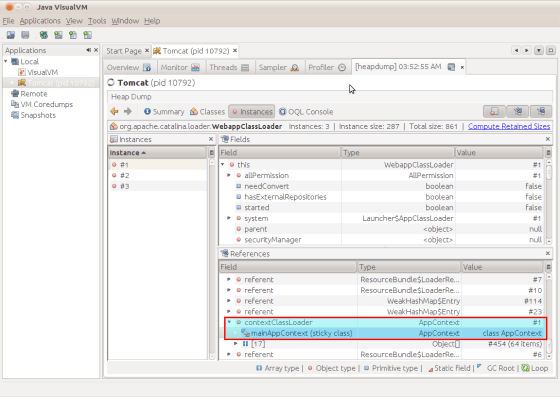Open the Window menu
Screen dimensions: 560x397
point(125,21)
